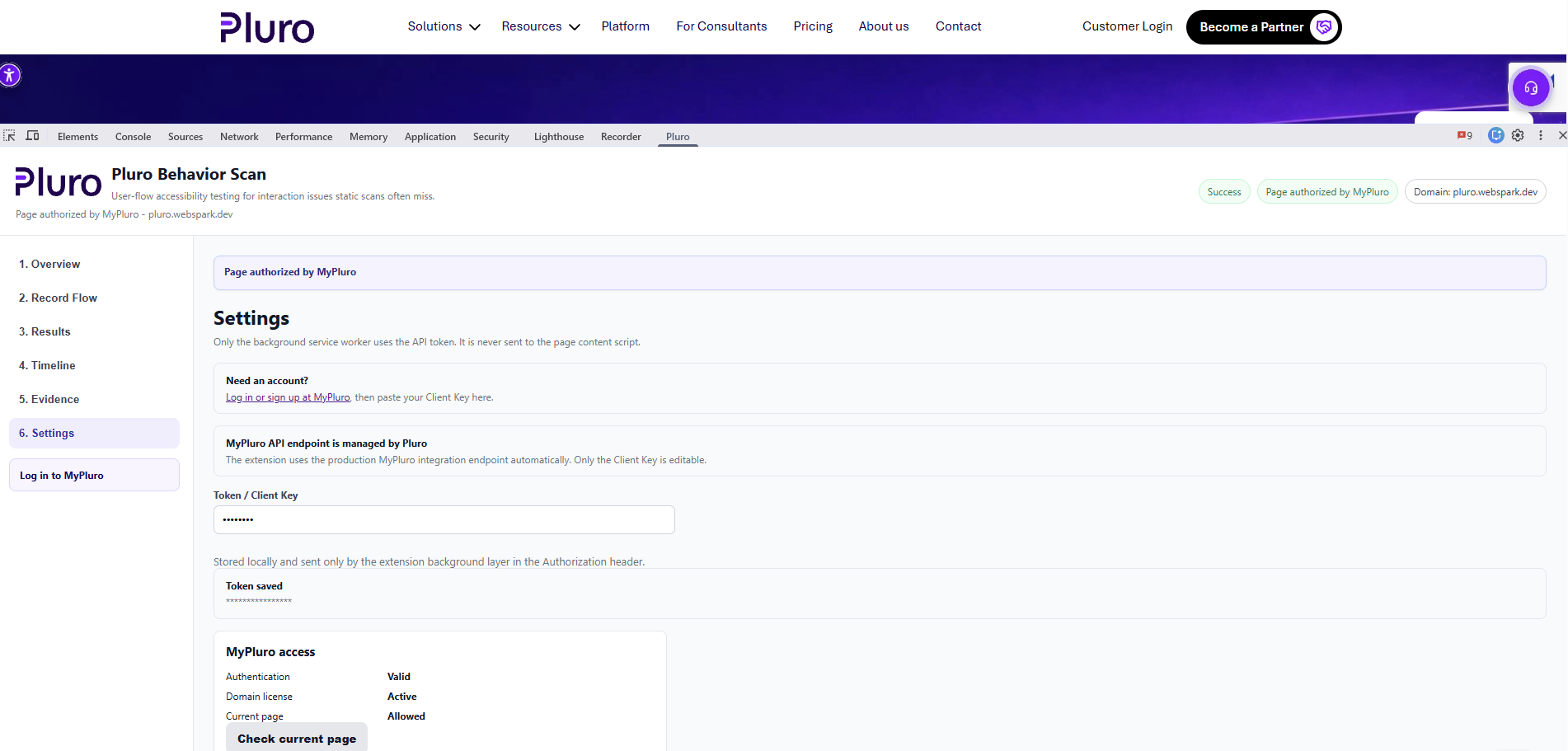This screenshot has height=751, width=1568.
Task: Click the Domain: pluro.webspark.dev badge
Action: tap(1476, 192)
